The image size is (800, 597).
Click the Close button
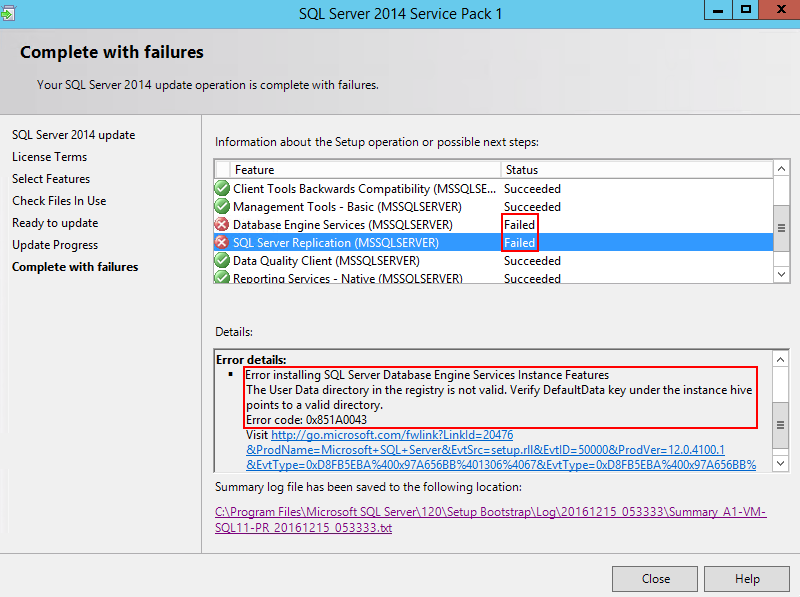click(x=655, y=579)
